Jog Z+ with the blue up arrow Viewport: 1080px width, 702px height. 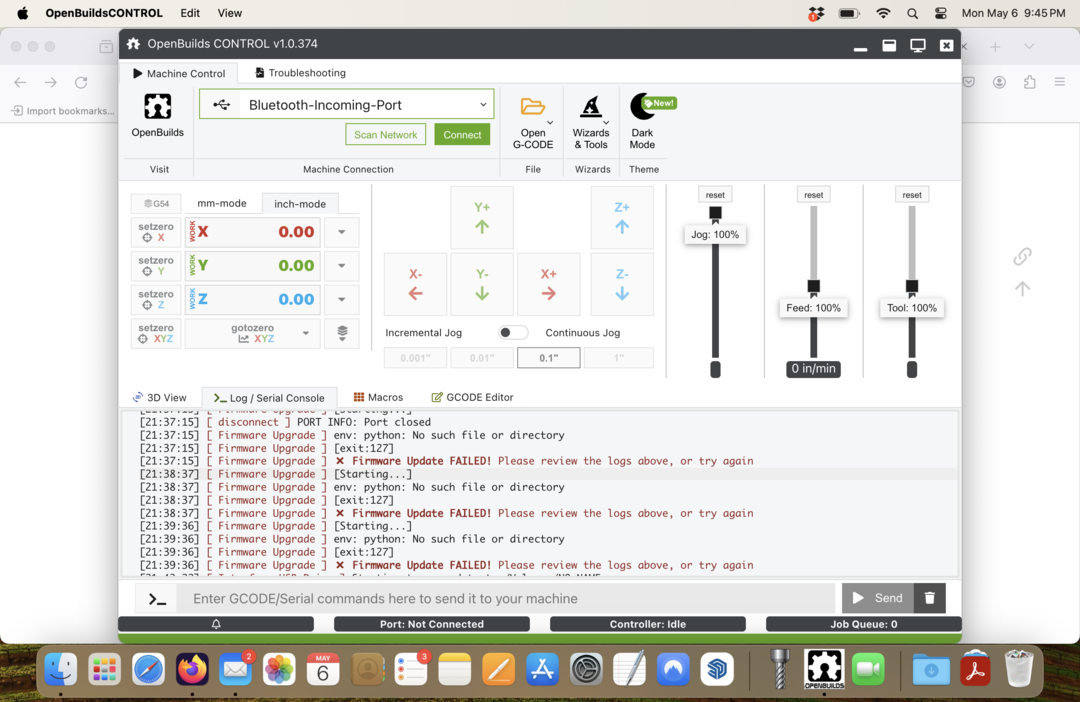(x=622, y=218)
